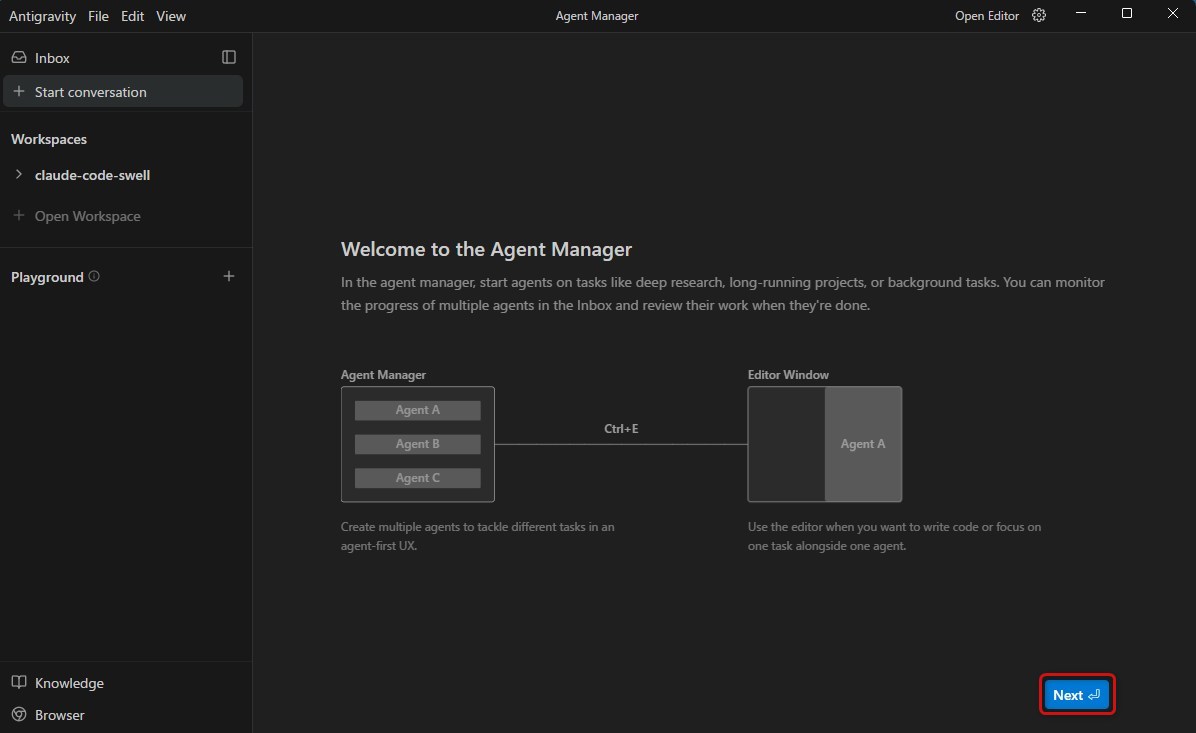Click the Agent B item in diagram
Screen dimensions: 1196x733
[417, 444]
